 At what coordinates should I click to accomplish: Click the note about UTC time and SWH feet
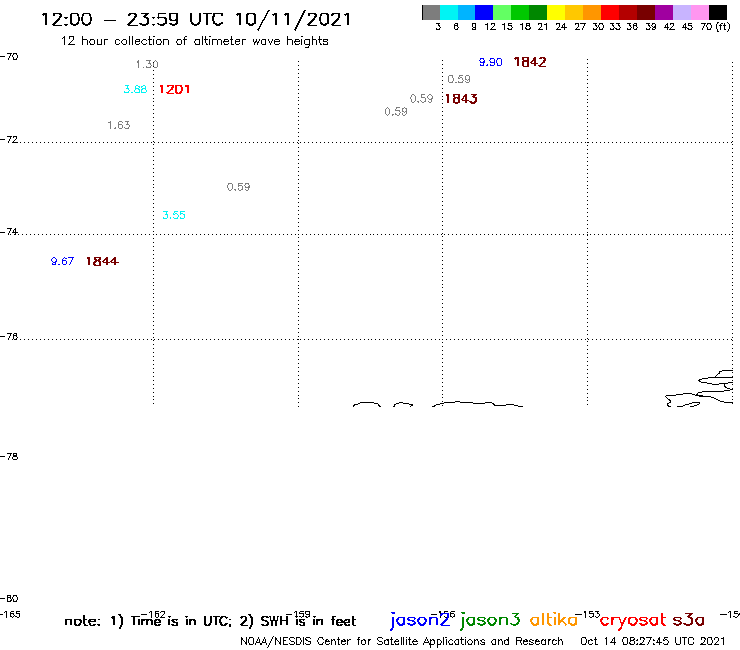pyautogui.click(x=210, y=621)
